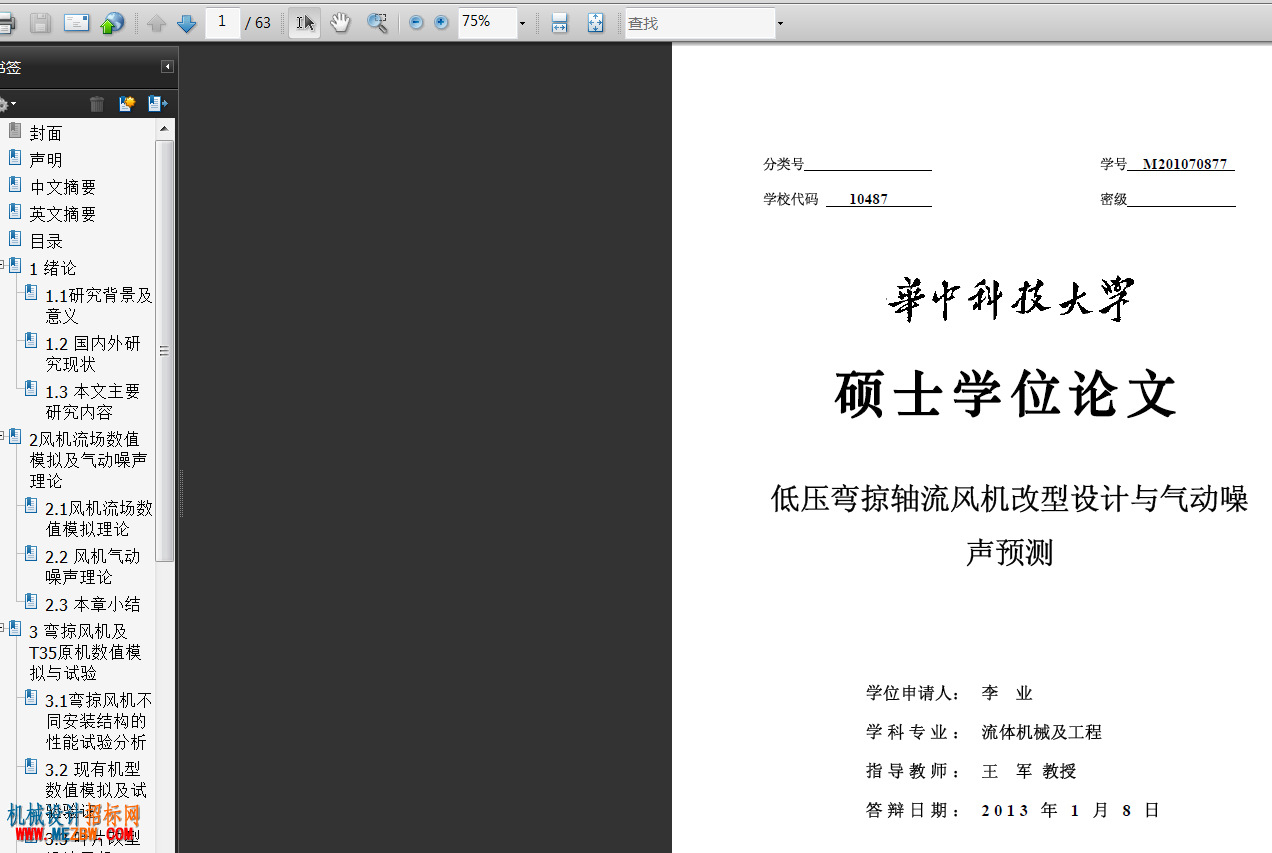
Task: Click the student number M201070877
Action: point(1185,164)
